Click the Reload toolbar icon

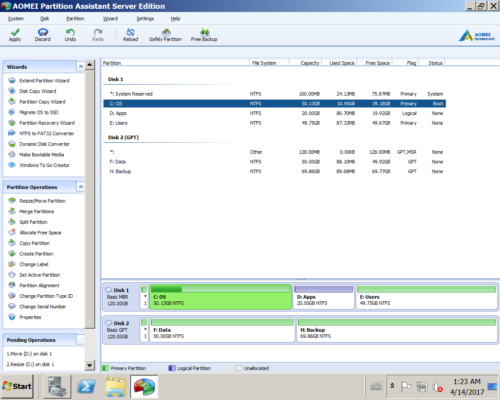click(x=130, y=35)
